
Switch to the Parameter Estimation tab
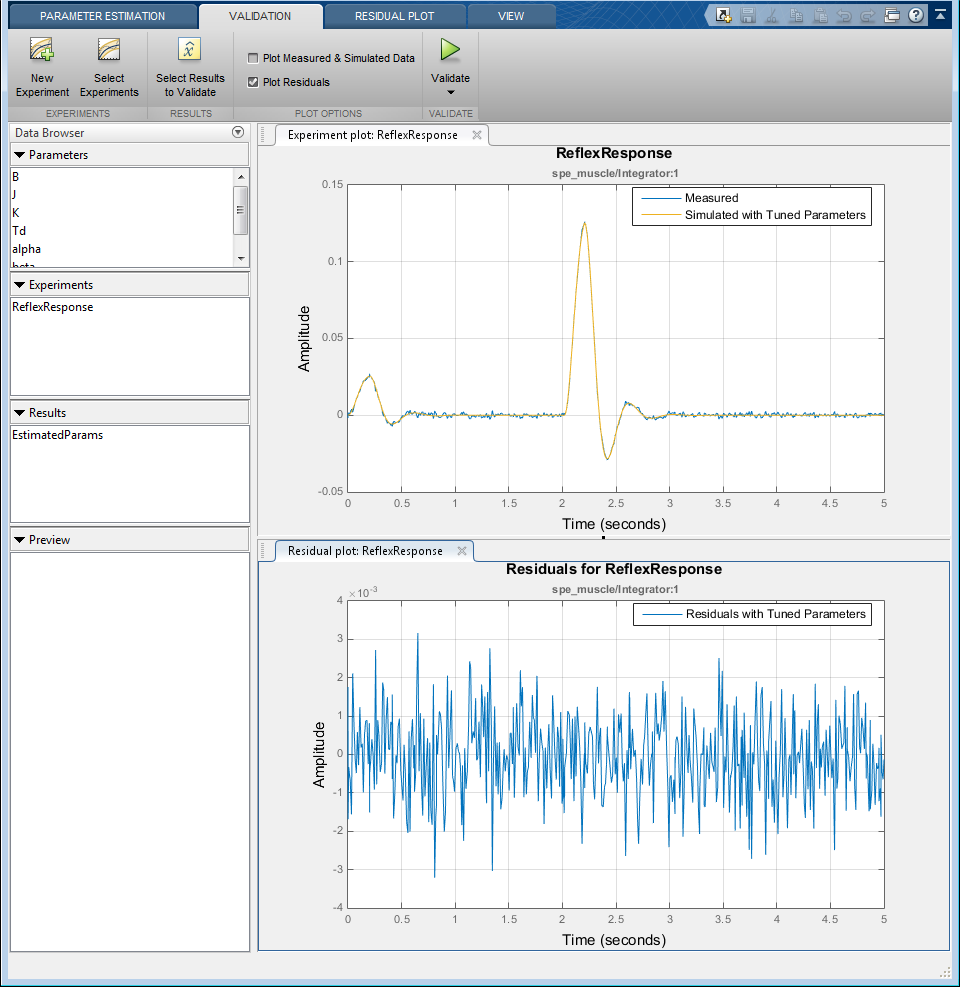tap(102, 16)
